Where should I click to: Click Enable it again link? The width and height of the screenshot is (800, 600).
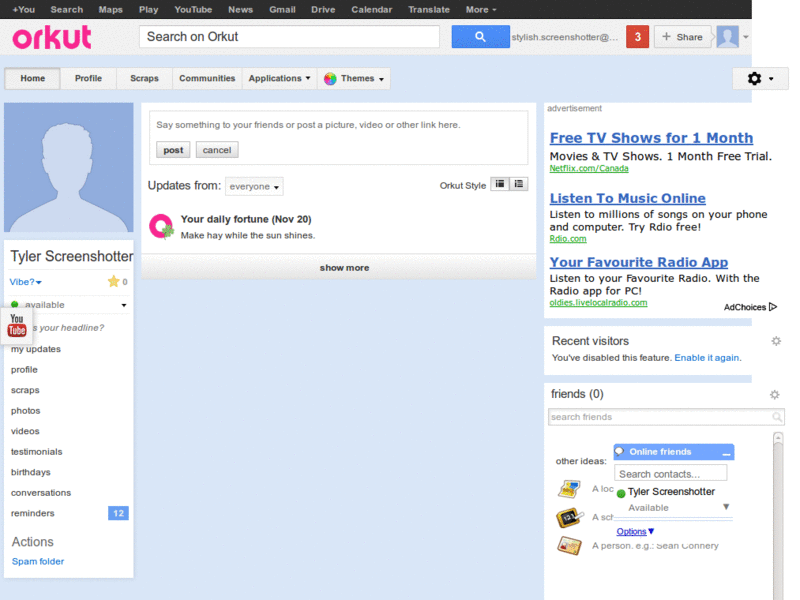click(x=707, y=358)
